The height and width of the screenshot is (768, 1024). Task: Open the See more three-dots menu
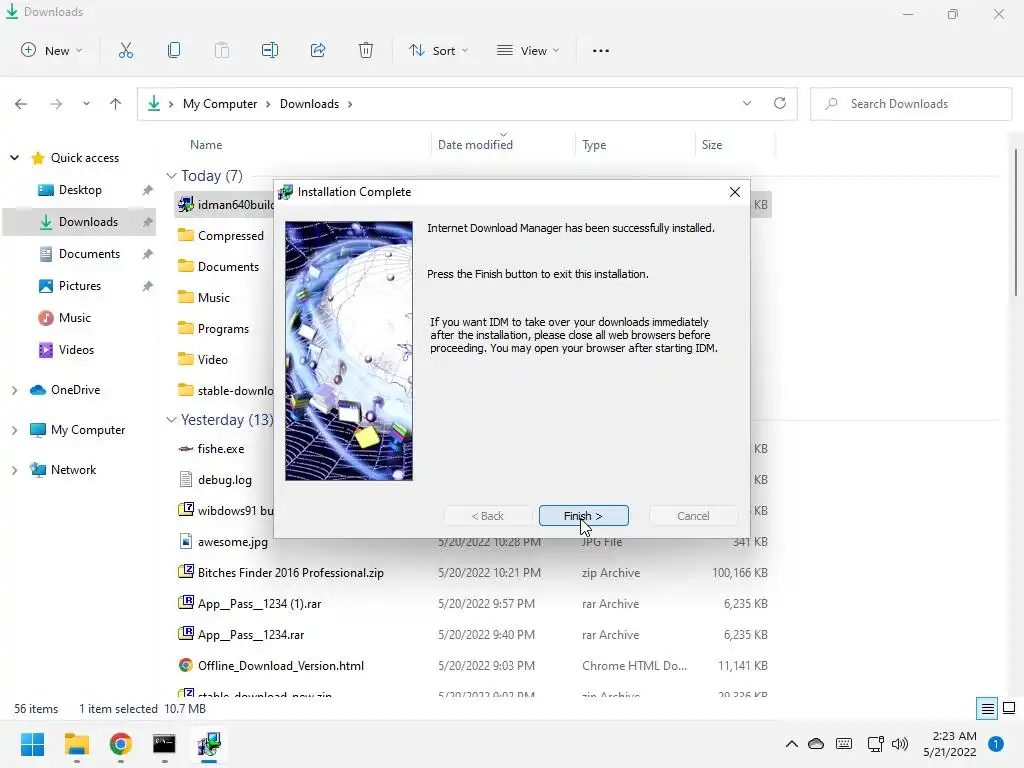pos(600,50)
